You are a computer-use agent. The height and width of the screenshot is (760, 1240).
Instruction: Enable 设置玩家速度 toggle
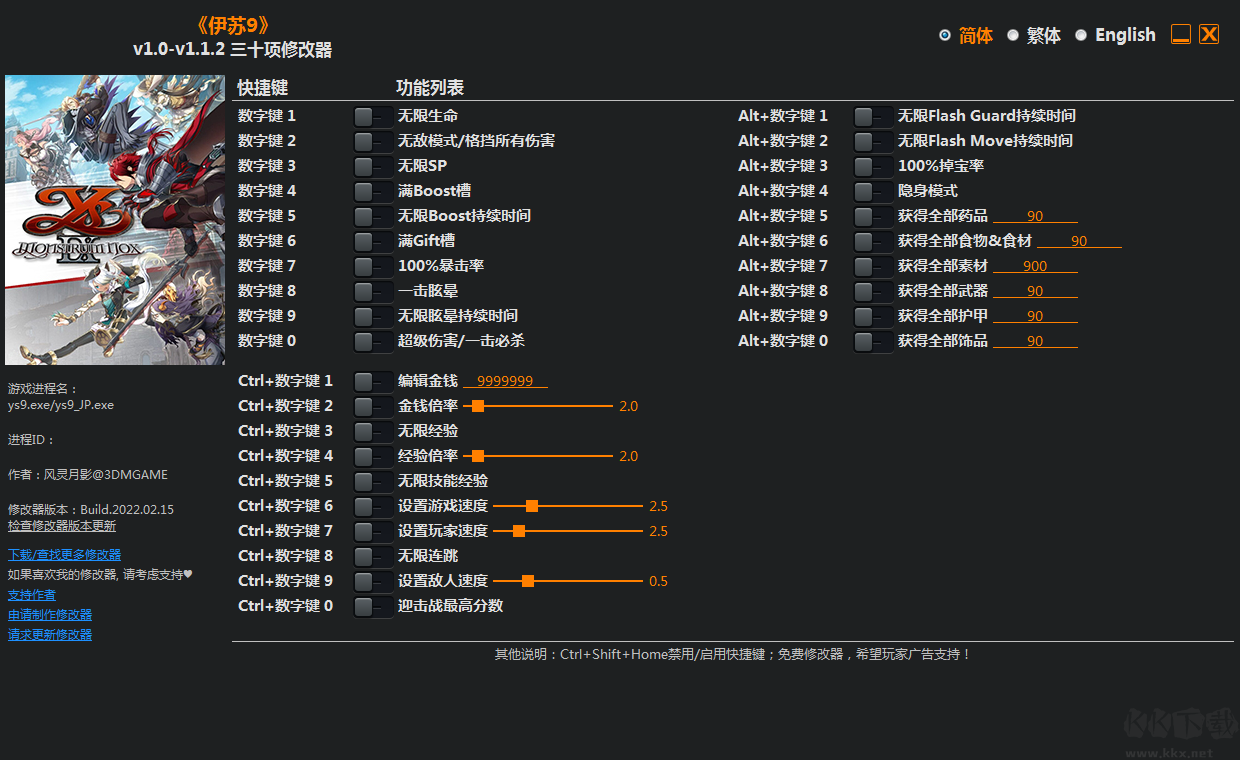(x=373, y=532)
